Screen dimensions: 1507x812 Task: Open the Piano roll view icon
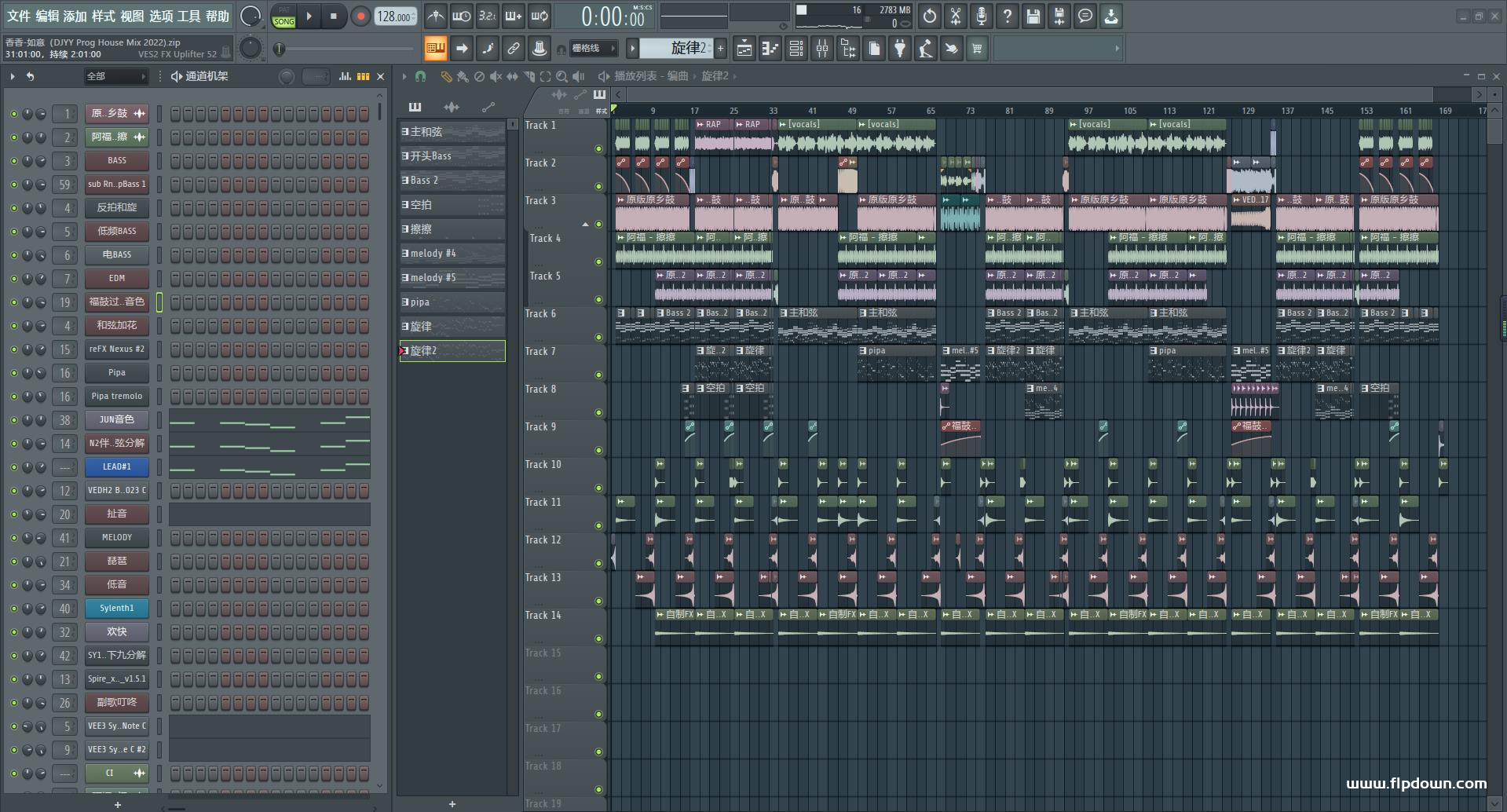click(770, 49)
